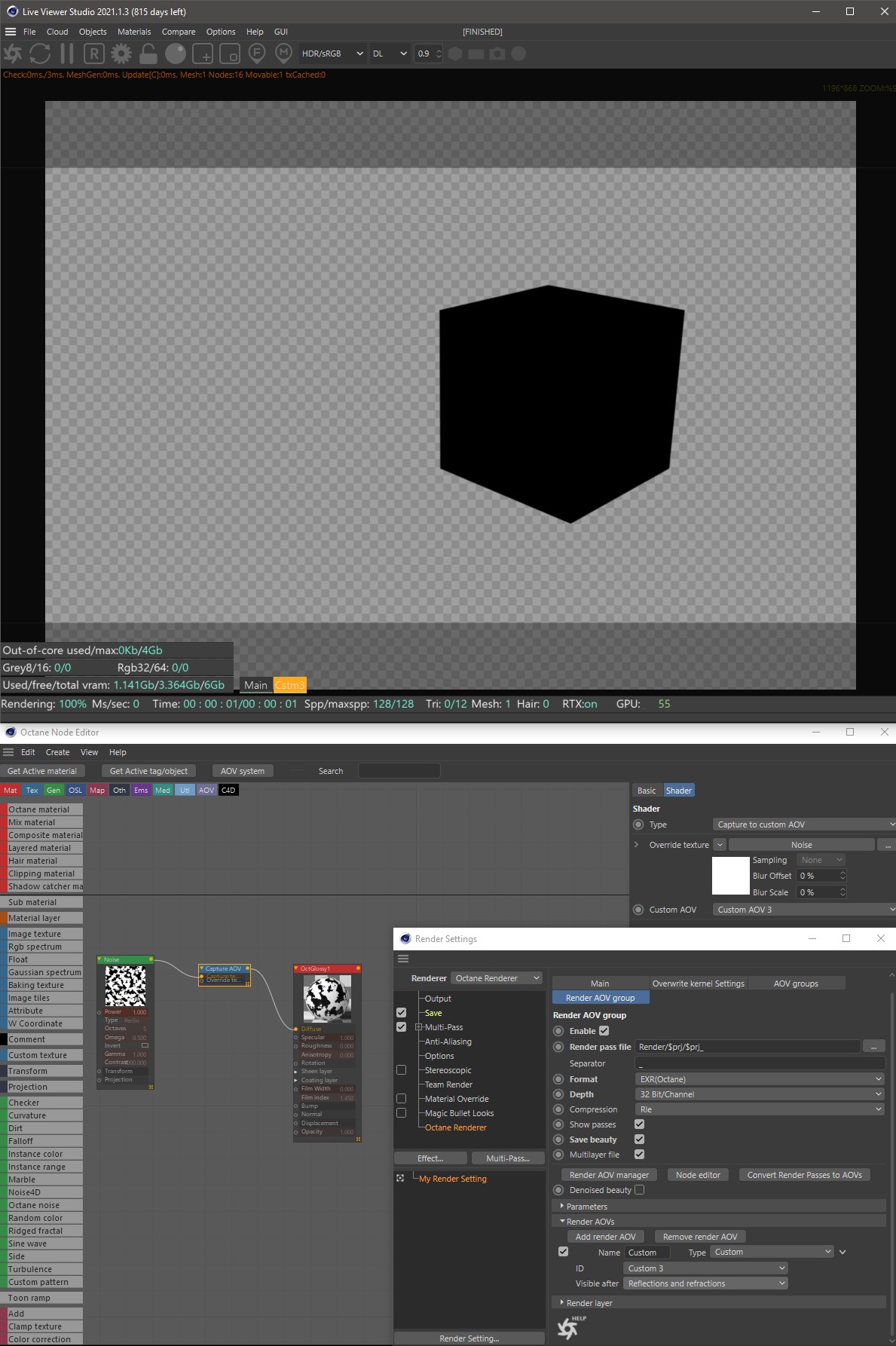
Task: Switch to Overwrite kernel Settings tab
Action: tap(699, 983)
